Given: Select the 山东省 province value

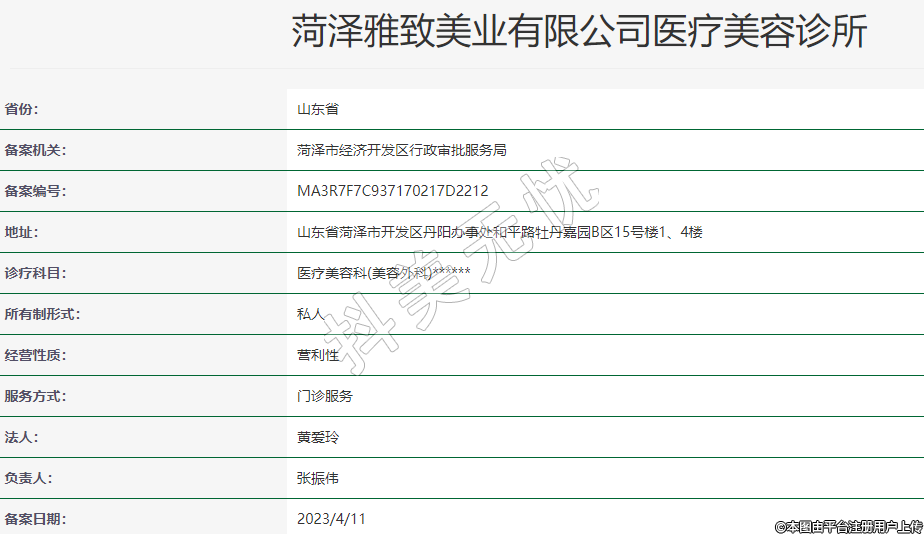Looking at the screenshot, I should coord(318,109).
